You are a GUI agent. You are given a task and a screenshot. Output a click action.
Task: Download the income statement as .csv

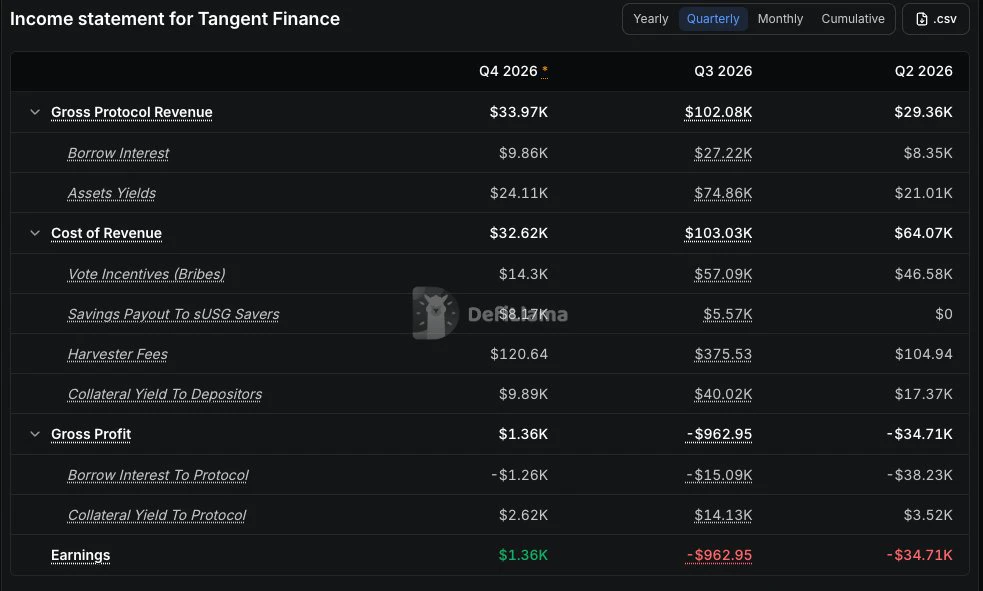(935, 19)
